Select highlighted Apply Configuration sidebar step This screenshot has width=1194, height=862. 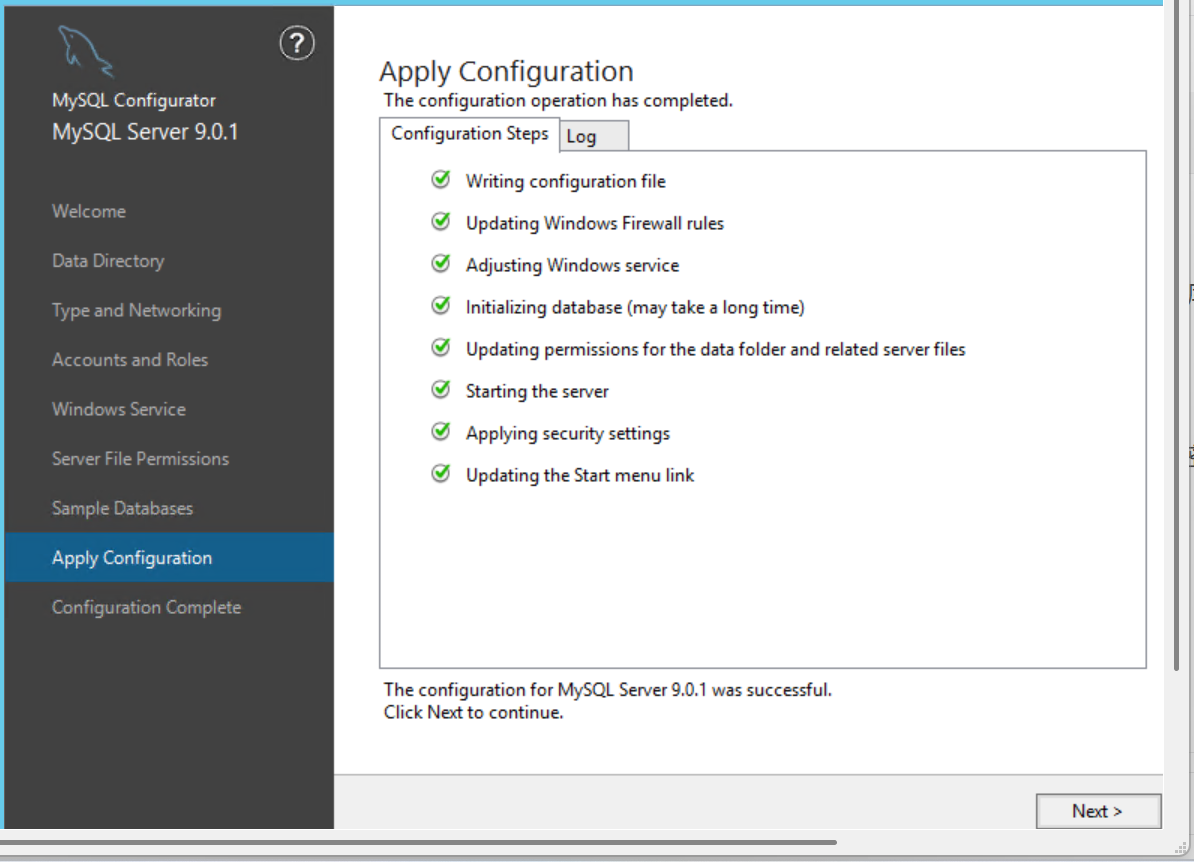click(x=169, y=557)
